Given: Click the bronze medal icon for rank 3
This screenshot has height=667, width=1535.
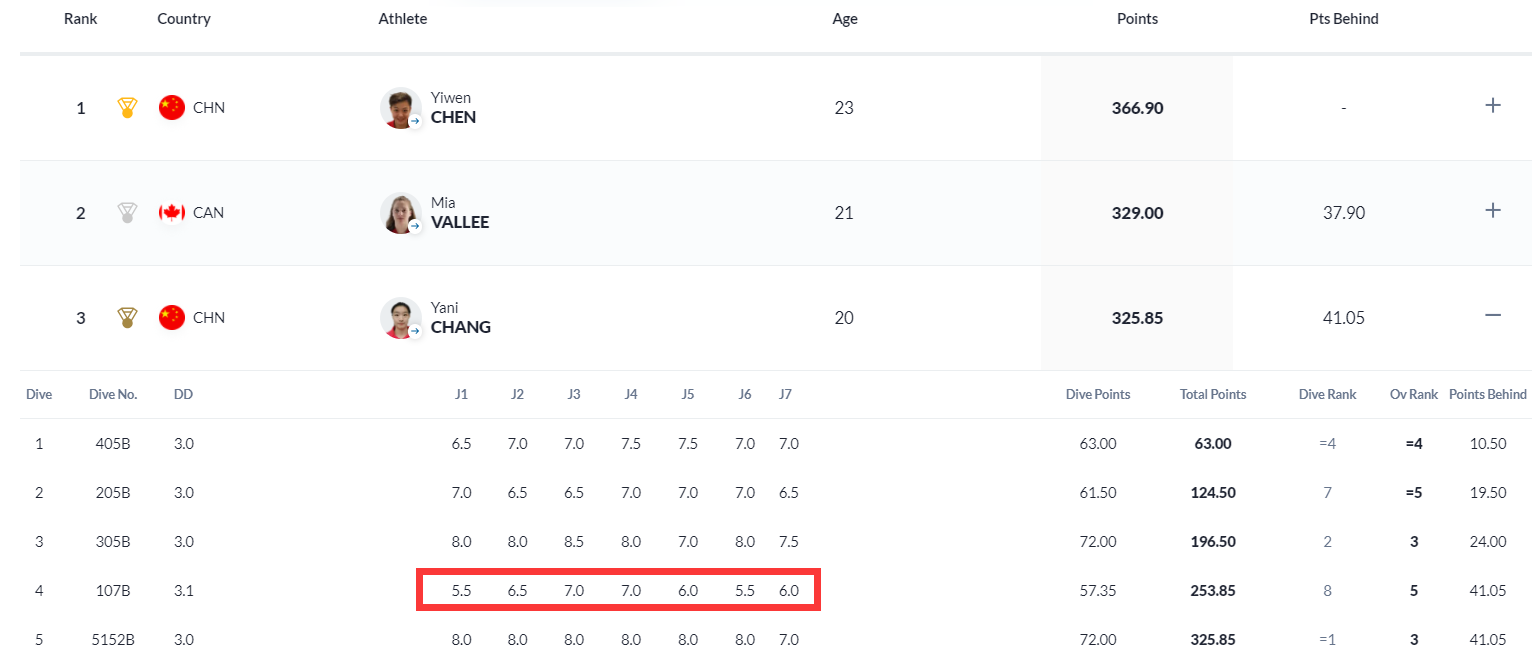Looking at the screenshot, I should [127, 317].
